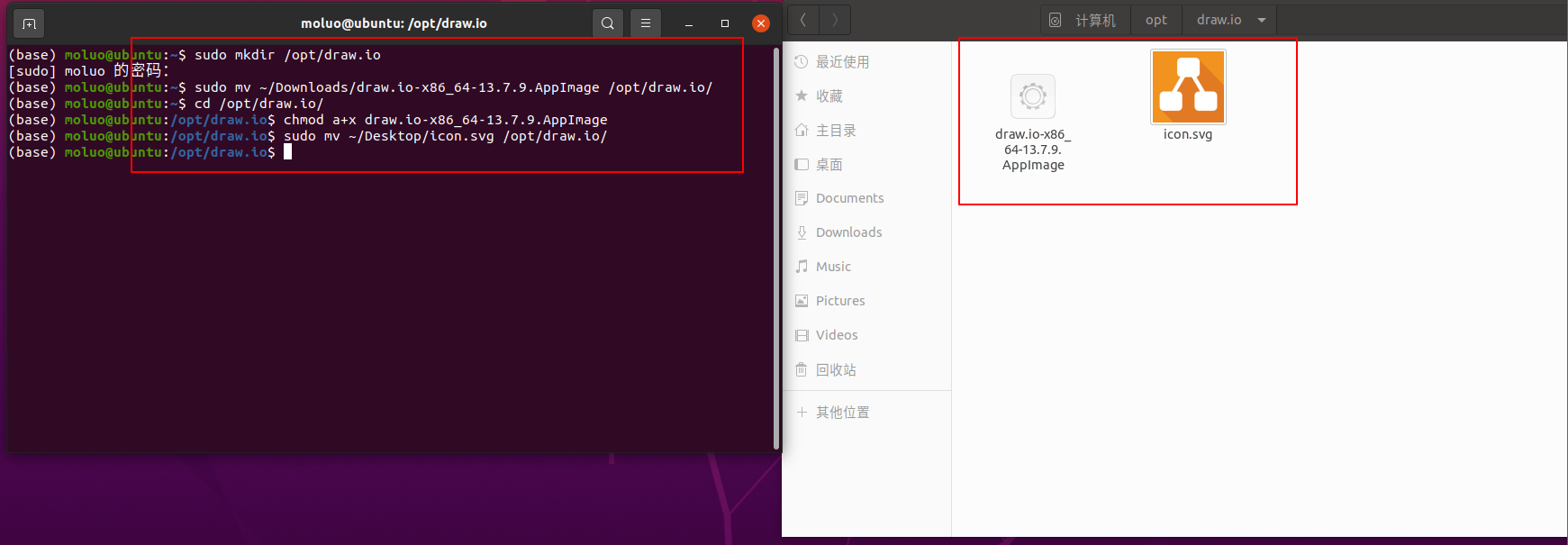Click the terminal title "moluo@ubuntu: /opt/draw.io"
This screenshot has height=545, width=1568.
click(394, 23)
